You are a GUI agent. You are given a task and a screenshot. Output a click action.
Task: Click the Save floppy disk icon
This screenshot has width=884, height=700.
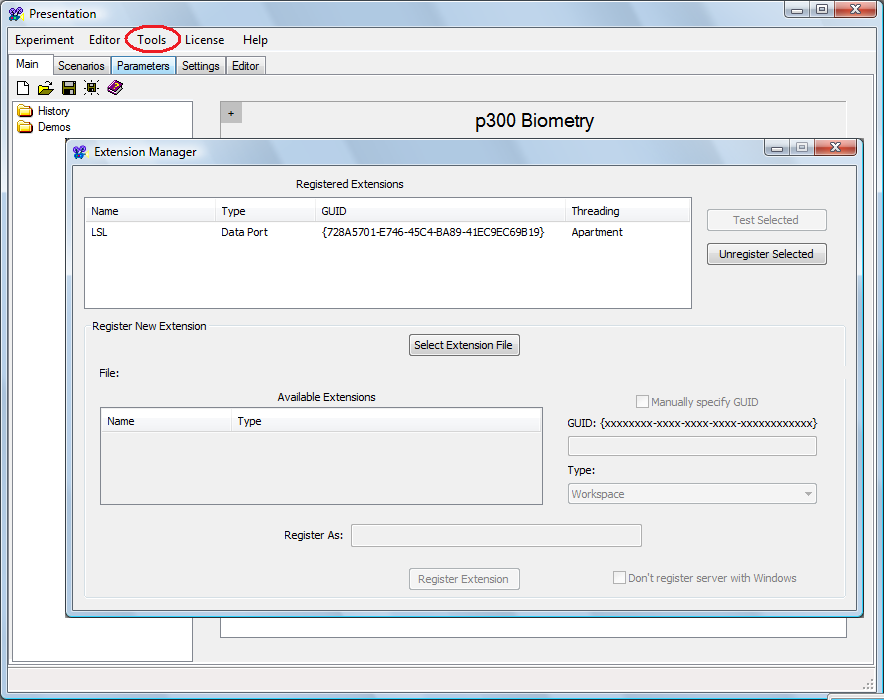pyautogui.click(x=69, y=88)
